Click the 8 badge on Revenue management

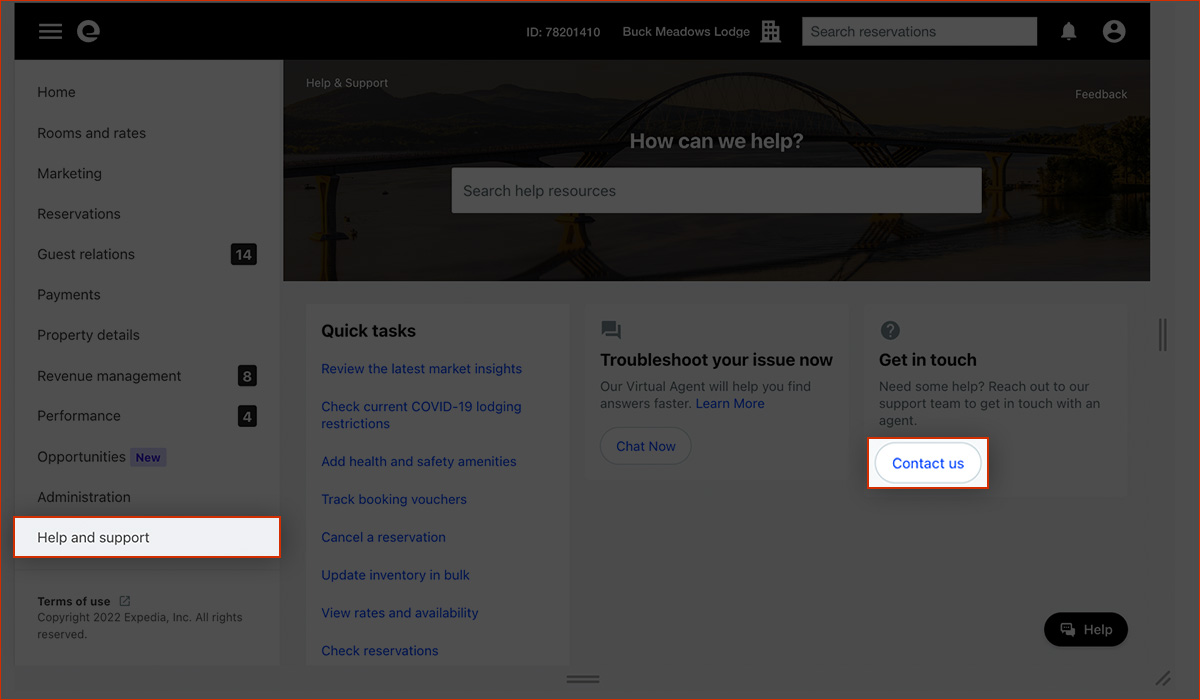point(247,376)
